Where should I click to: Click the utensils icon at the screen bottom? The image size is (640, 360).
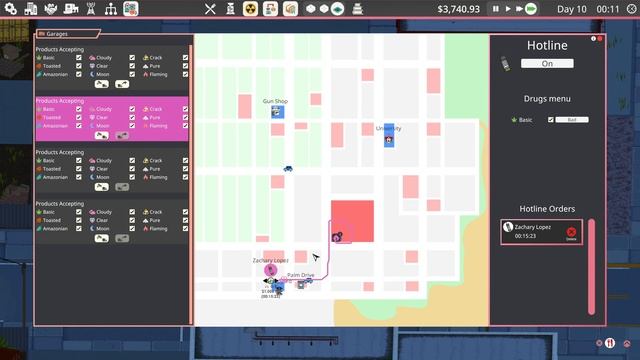tap(610, 343)
